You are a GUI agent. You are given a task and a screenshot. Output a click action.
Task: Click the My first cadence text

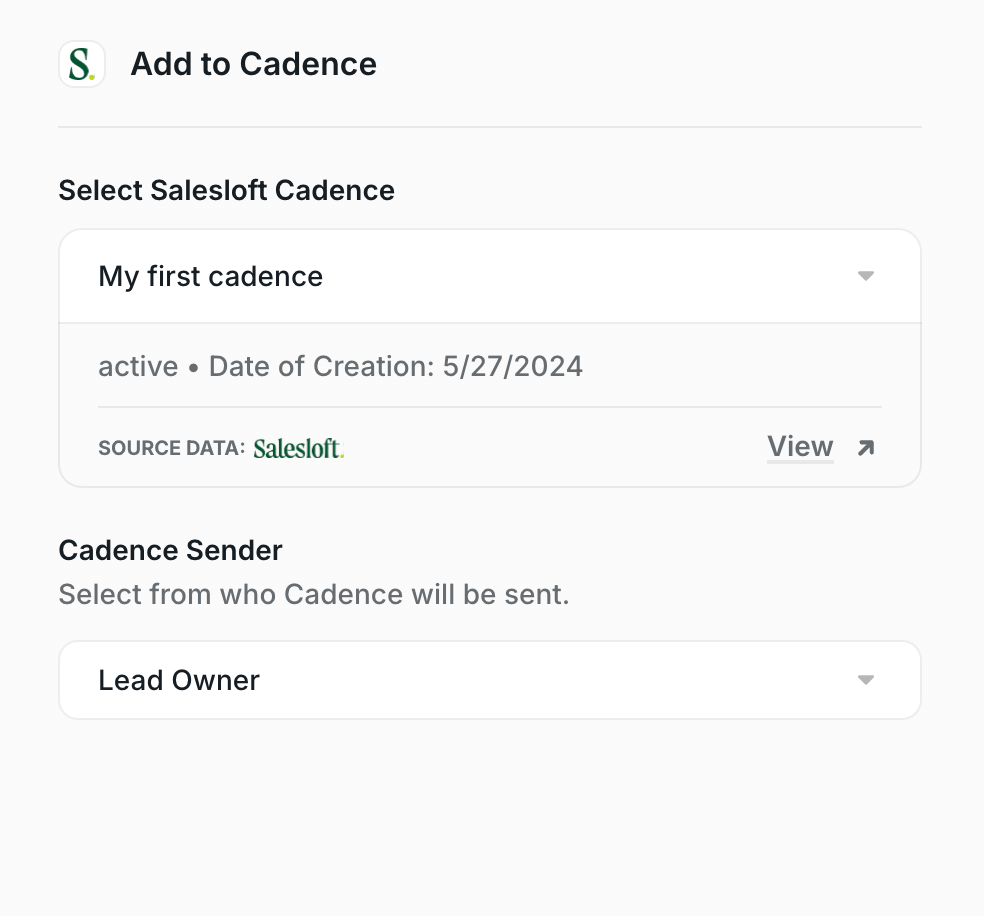tap(210, 276)
